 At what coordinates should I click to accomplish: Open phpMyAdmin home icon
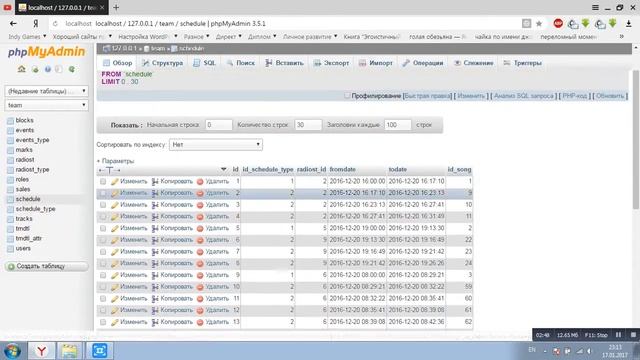[22, 69]
